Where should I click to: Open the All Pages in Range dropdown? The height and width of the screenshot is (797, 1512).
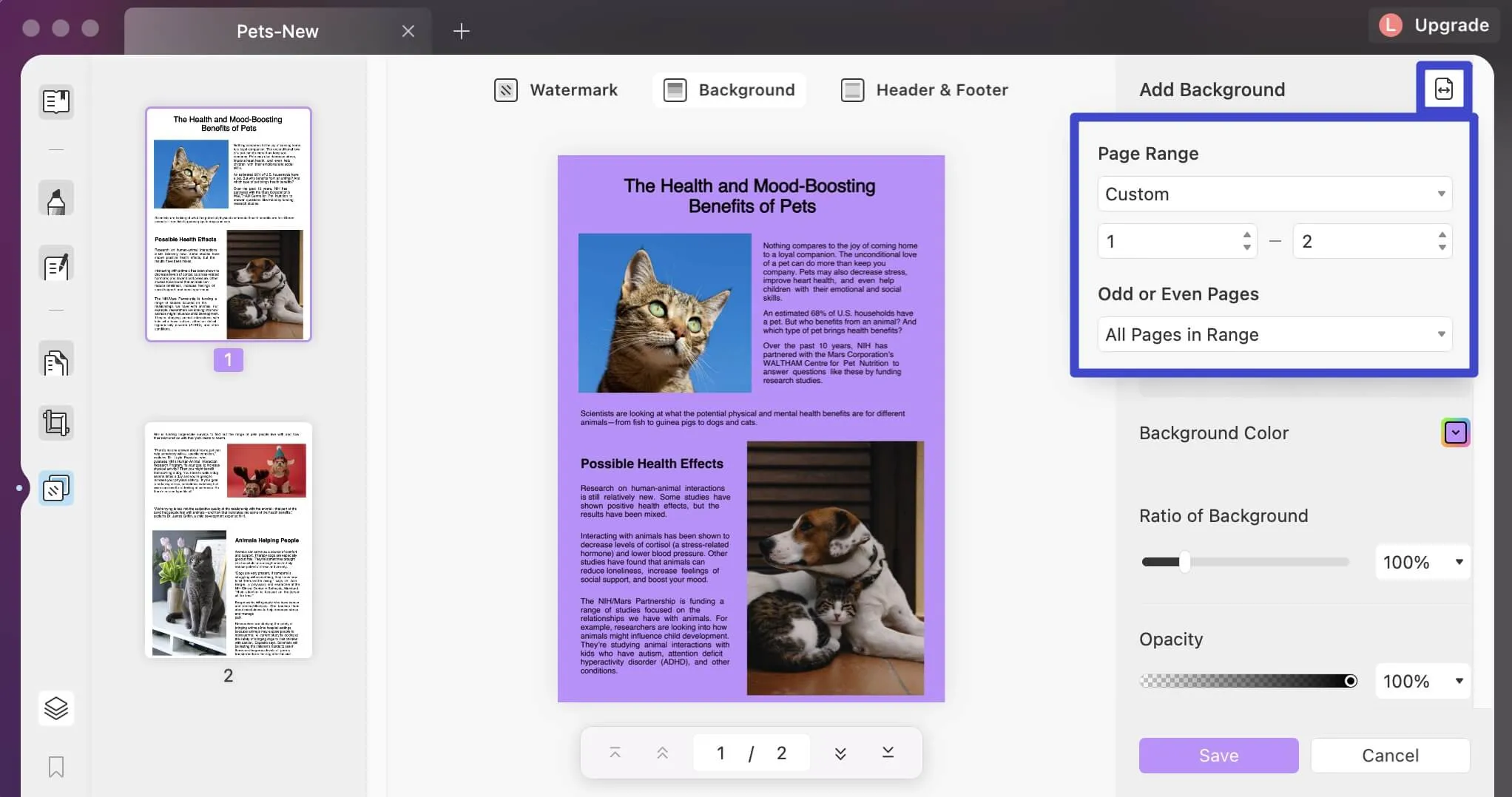point(1274,335)
